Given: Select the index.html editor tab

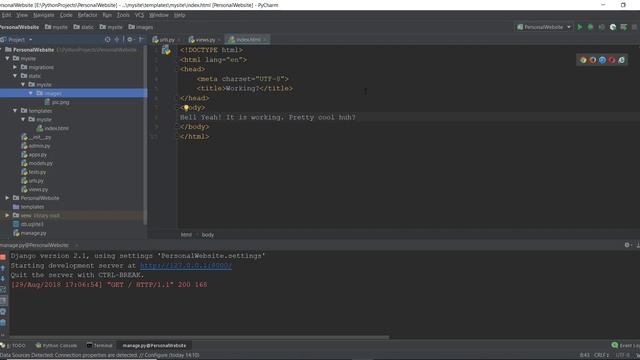Looking at the screenshot, I should point(247,40).
